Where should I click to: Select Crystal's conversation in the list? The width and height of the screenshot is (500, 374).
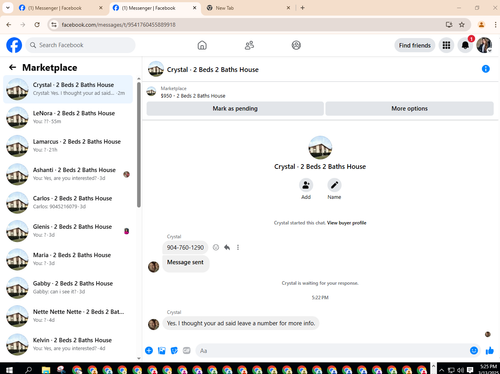click(x=68, y=89)
